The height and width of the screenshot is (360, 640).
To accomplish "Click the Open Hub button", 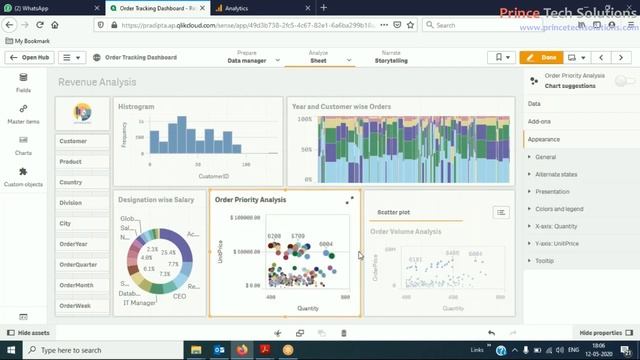I will 29,58.
